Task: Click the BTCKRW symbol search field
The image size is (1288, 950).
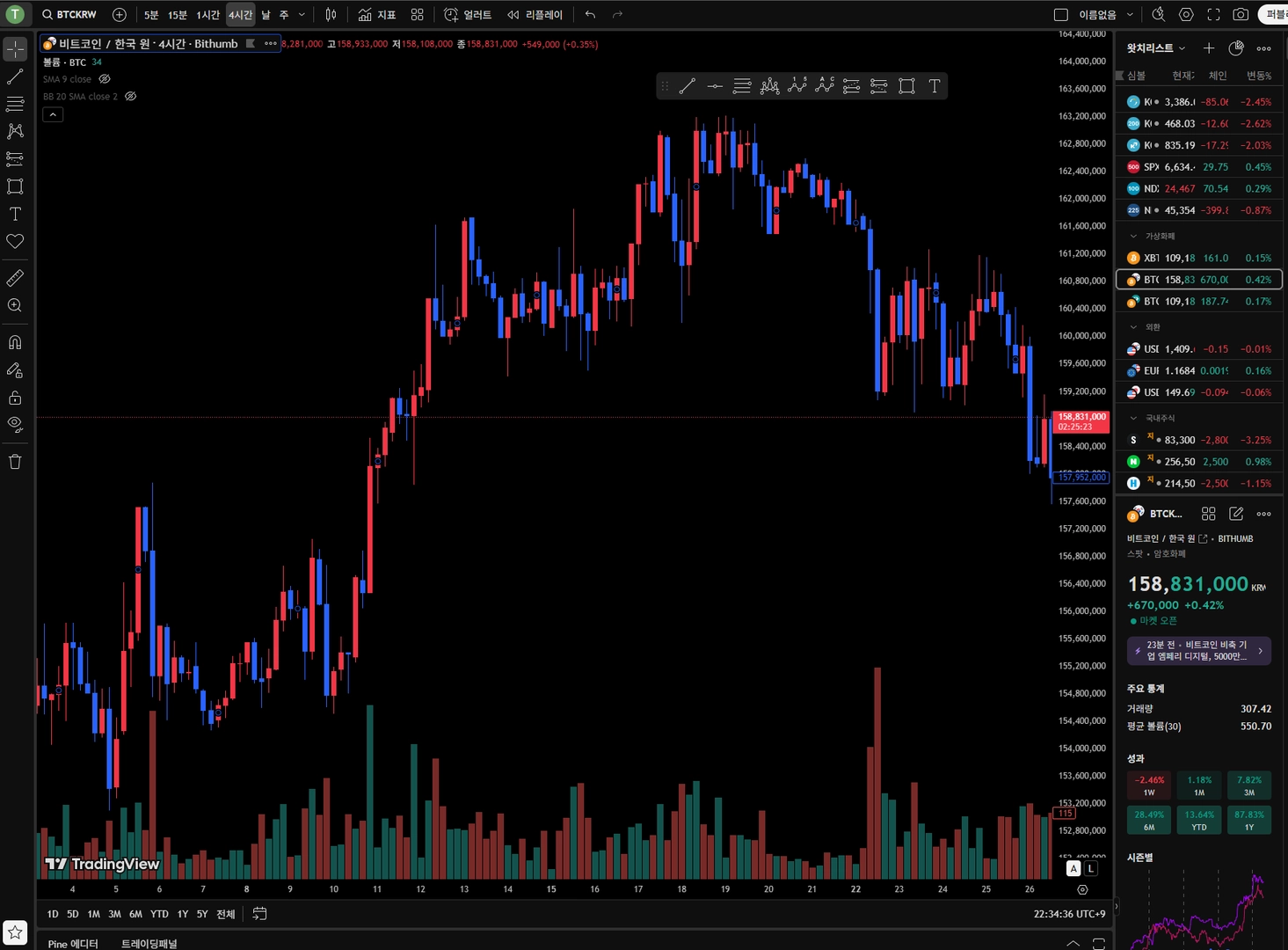Action: click(x=70, y=15)
